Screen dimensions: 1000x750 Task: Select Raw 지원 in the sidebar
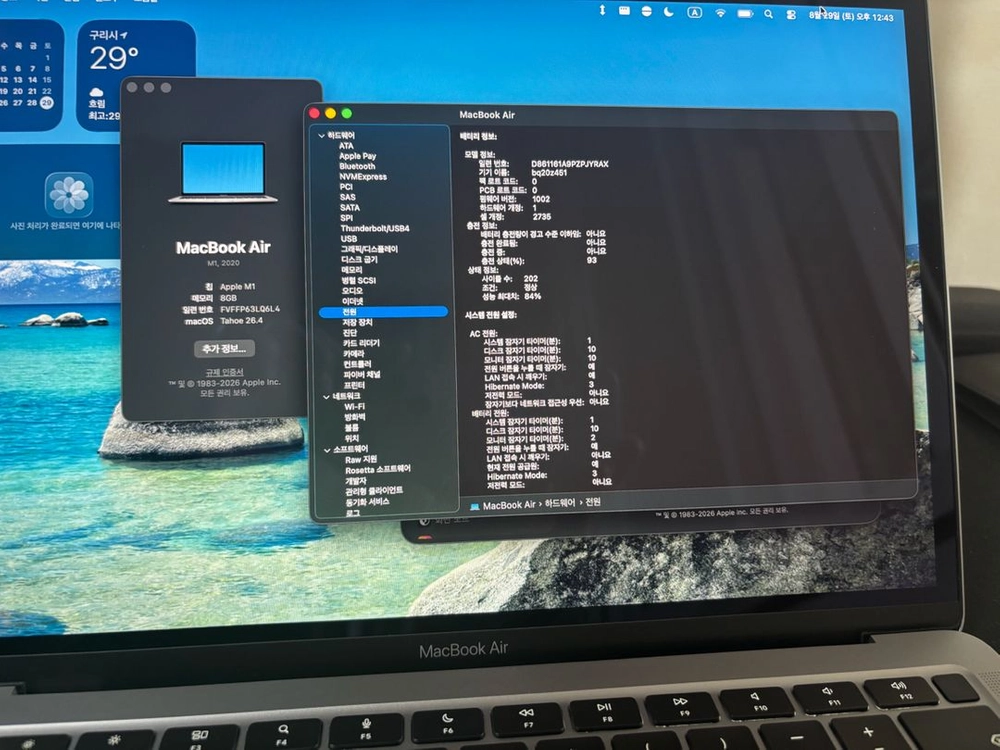coord(361,459)
